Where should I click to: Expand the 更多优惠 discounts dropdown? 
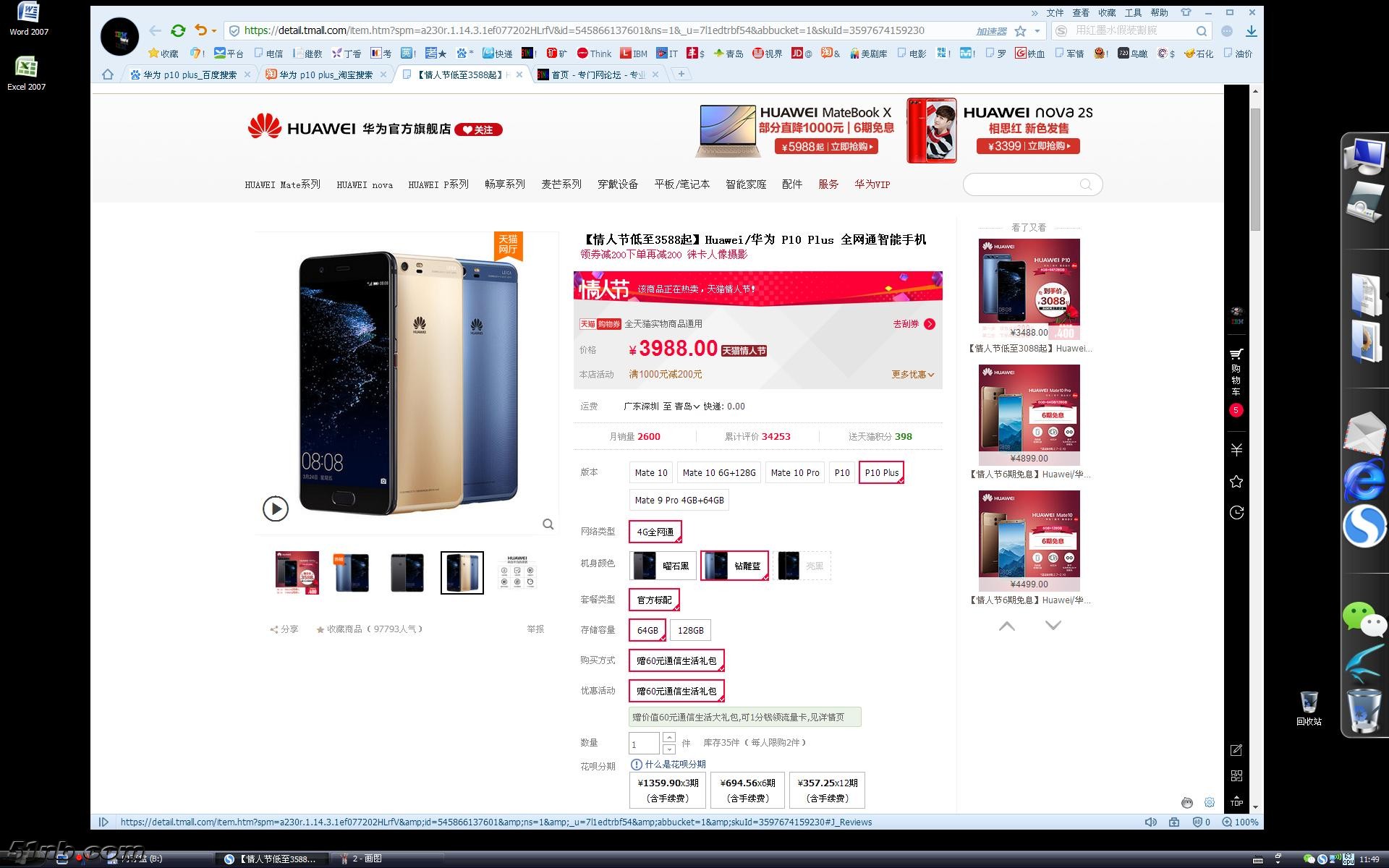[x=912, y=375]
